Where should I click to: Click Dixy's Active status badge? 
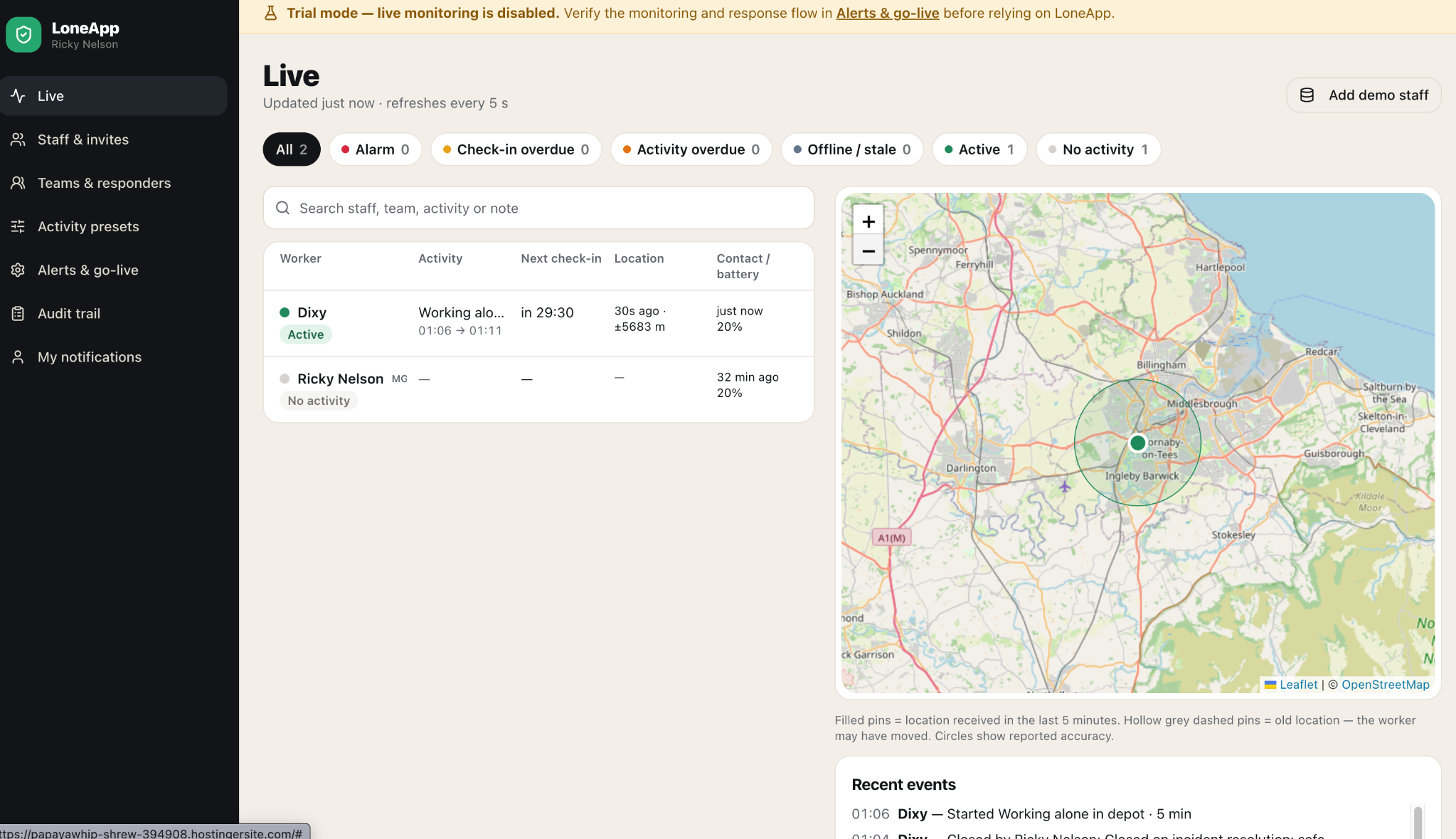tap(306, 334)
